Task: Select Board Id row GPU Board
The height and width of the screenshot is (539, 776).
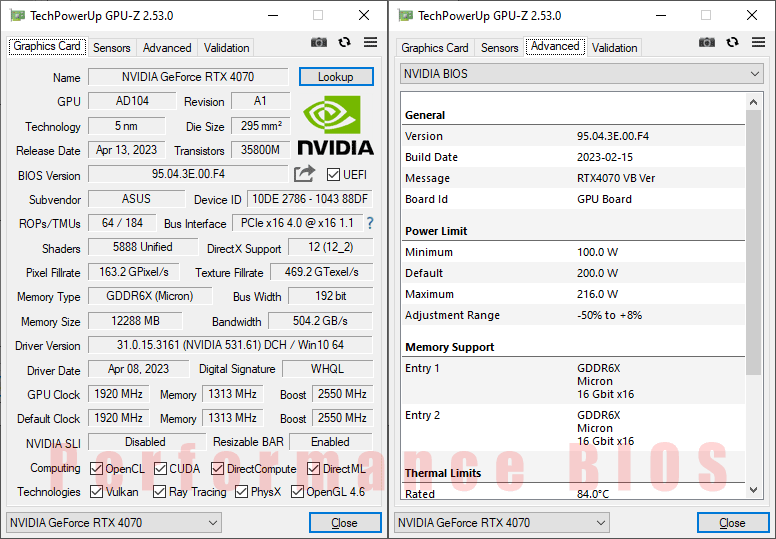Action: pyautogui.click(x=573, y=199)
